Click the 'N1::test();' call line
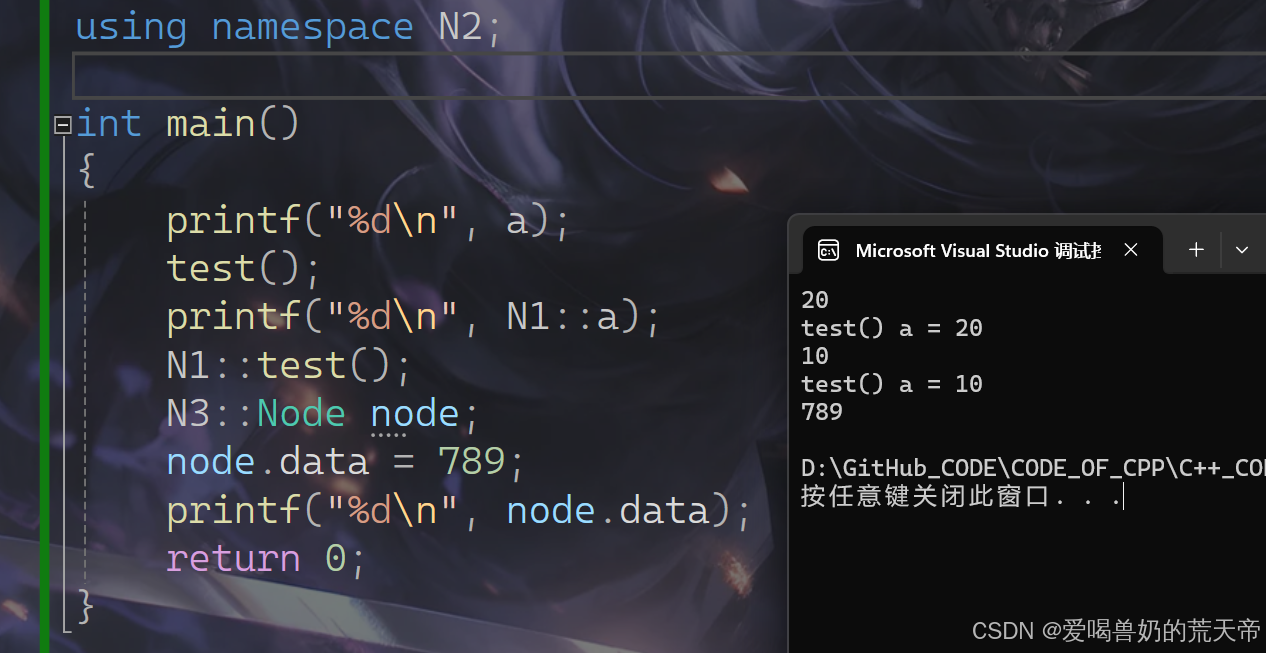Screen dimensions: 1266x653 coord(289,365)
